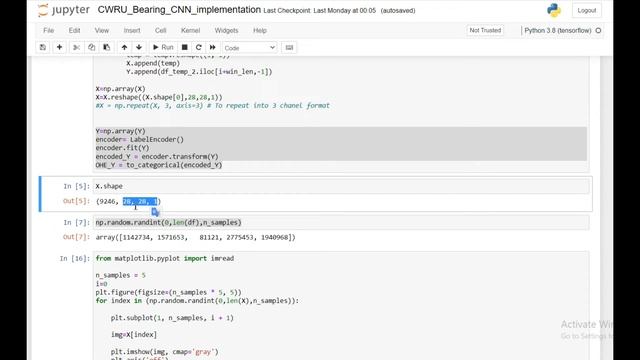Click the Python logo icon
The width and height of the screenshot is (640, 360).
[x=554, y=10]
